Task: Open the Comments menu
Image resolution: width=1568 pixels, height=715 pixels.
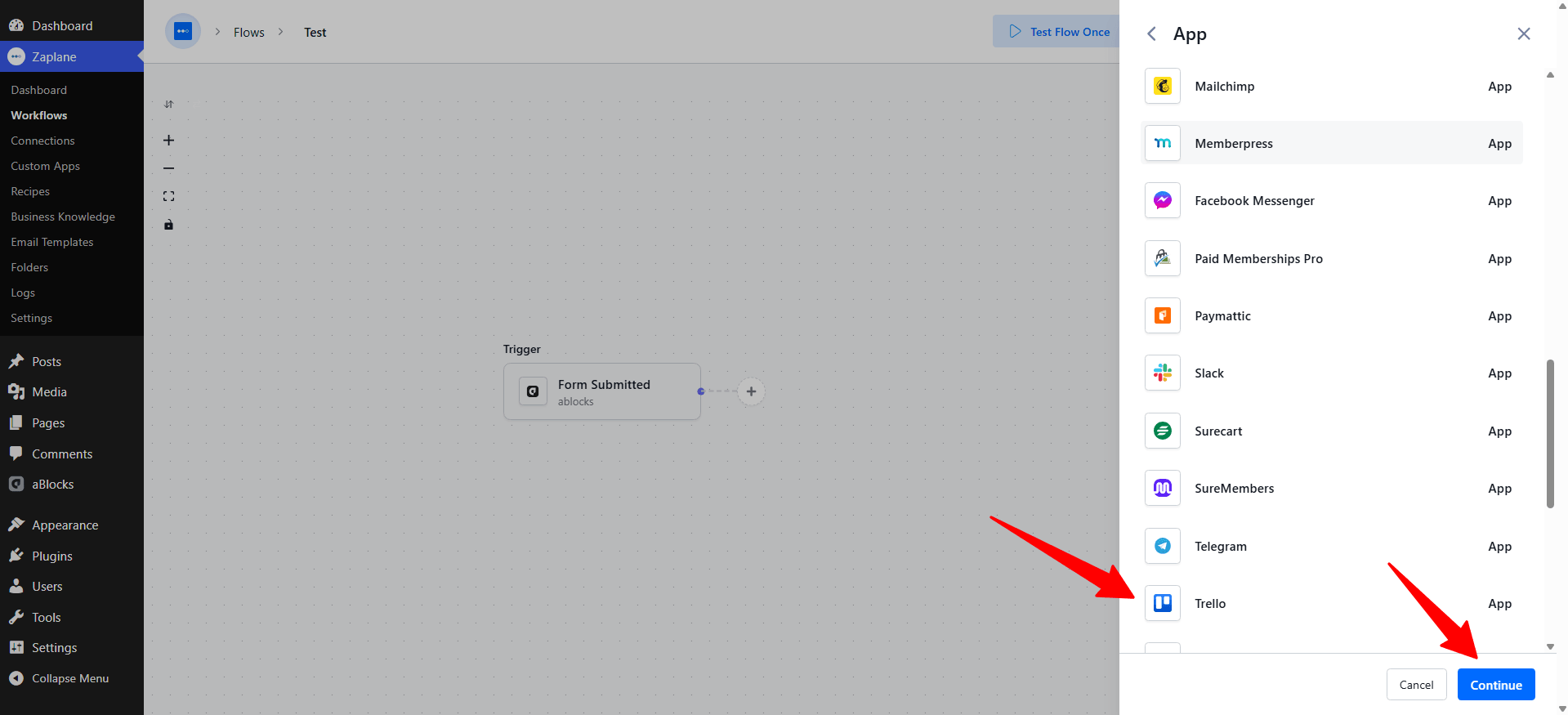Action: pyautogui.click(x=72, y=454)
